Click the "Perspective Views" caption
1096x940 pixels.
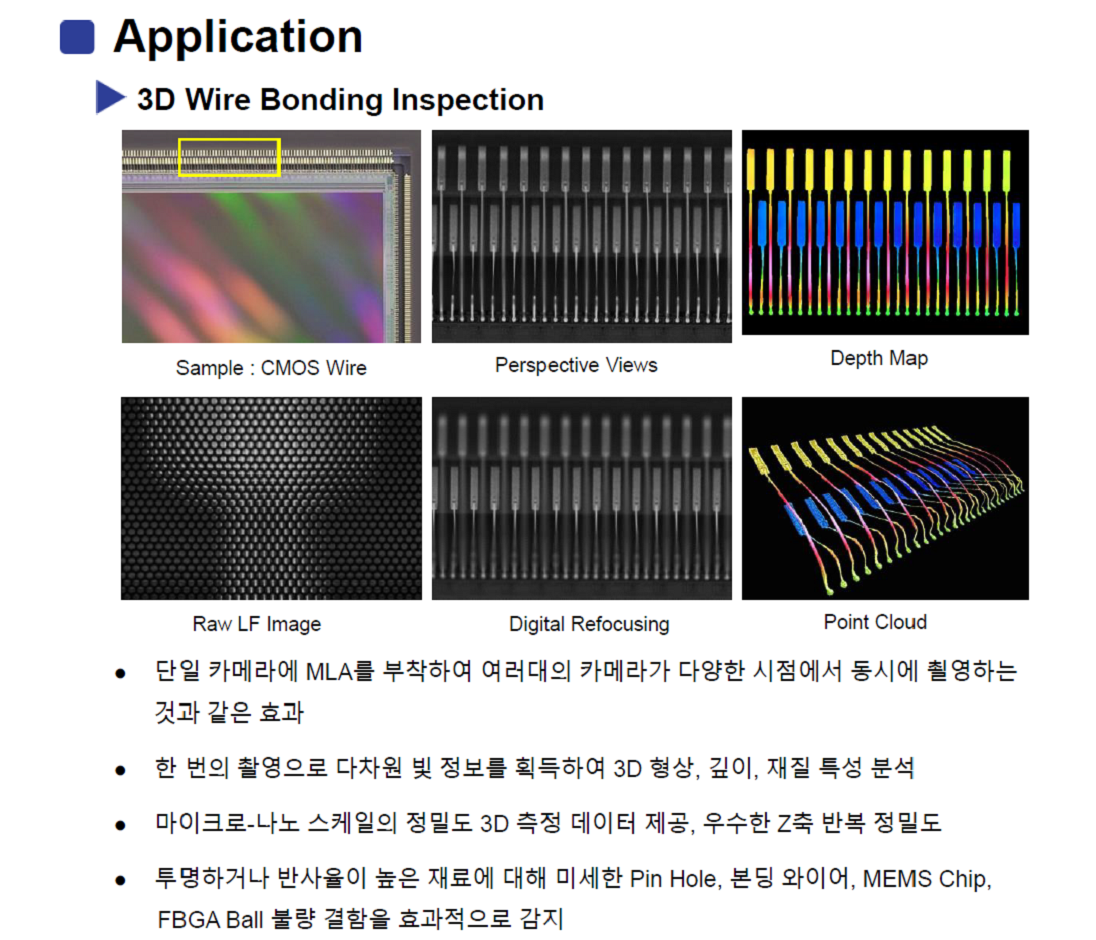(x=576, y=365)
